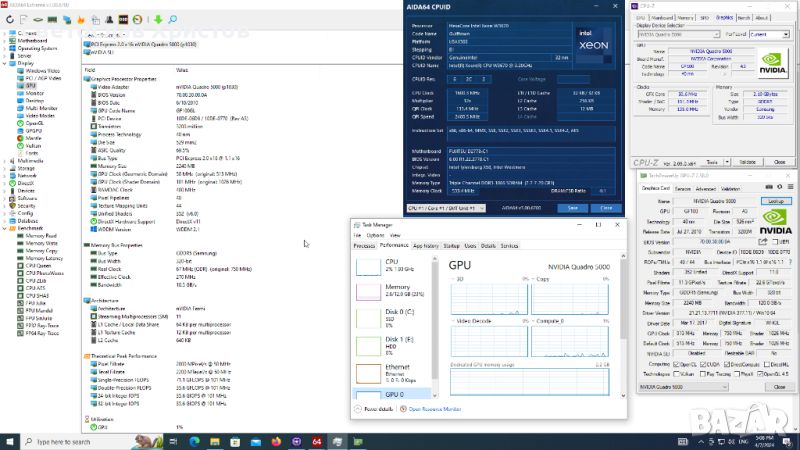Switch to the Startup tab in Task Manager
Image resolution: width=800 pixels, height=450 pixels.
click(452, 245)
